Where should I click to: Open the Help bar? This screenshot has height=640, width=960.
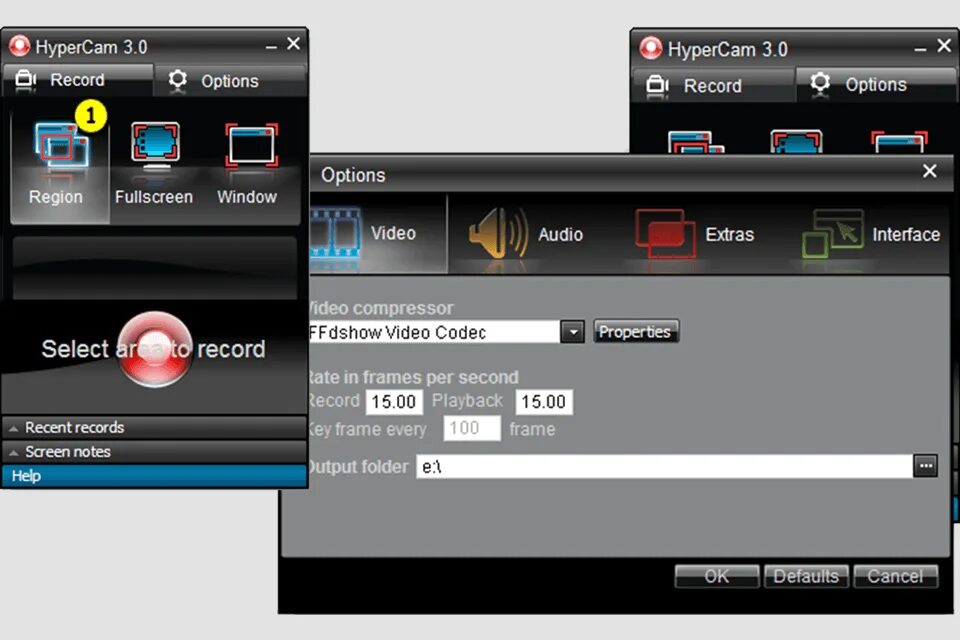pos(154,476)
